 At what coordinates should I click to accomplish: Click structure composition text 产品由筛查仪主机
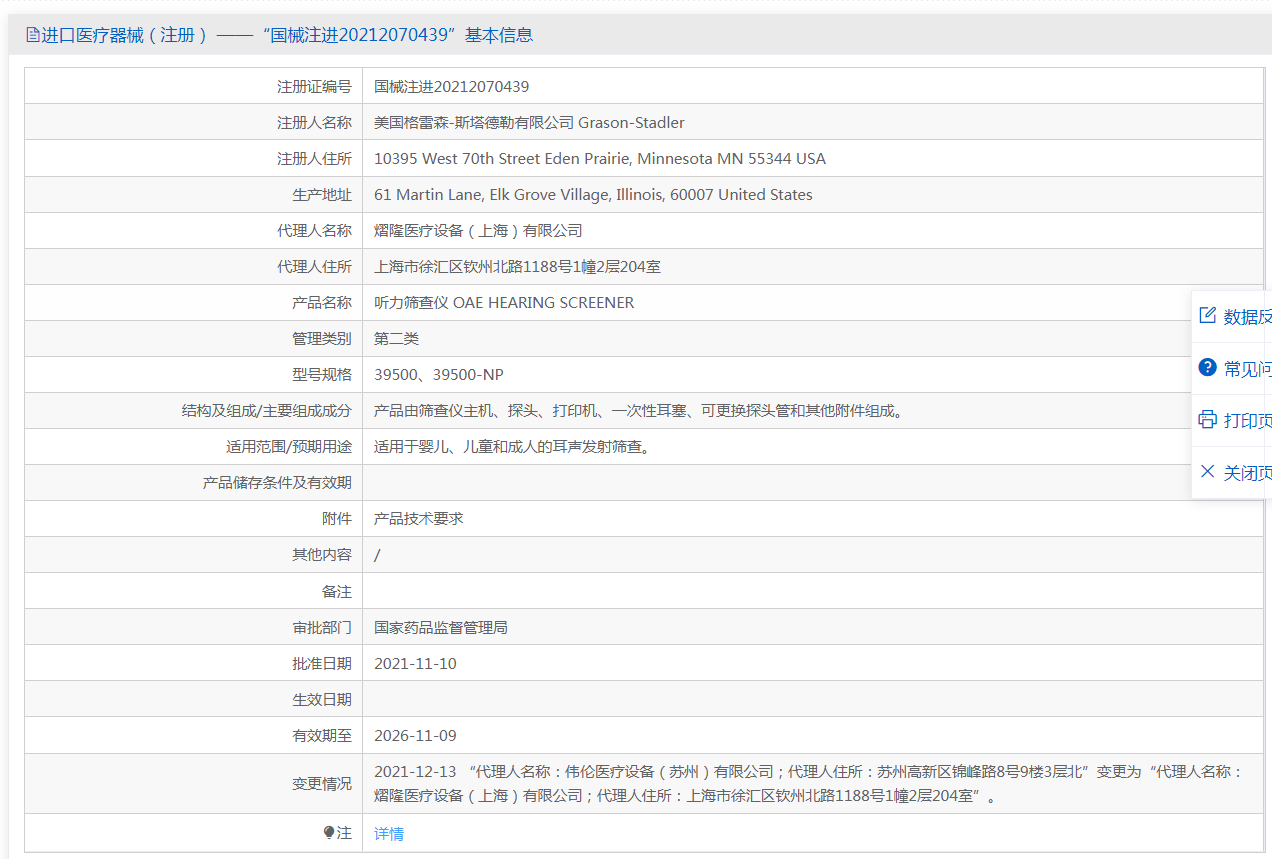(x=640, y=411)
